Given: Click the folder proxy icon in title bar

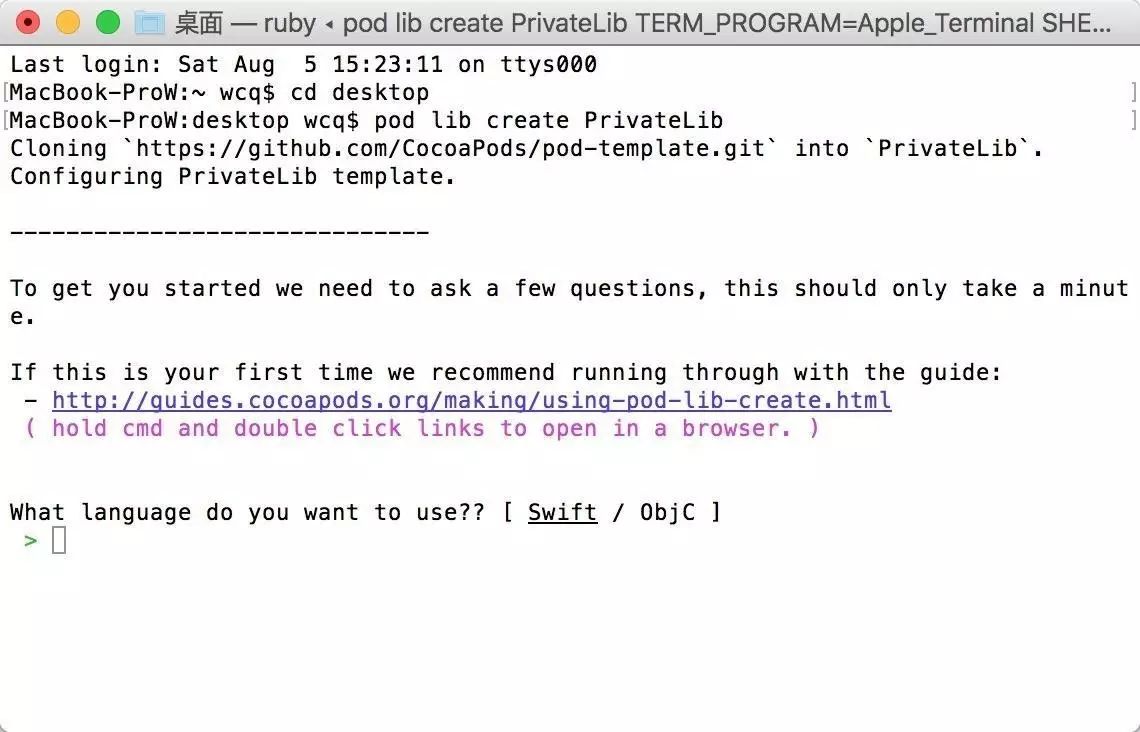Looking at the screenshot, I should tap(150, 23).
